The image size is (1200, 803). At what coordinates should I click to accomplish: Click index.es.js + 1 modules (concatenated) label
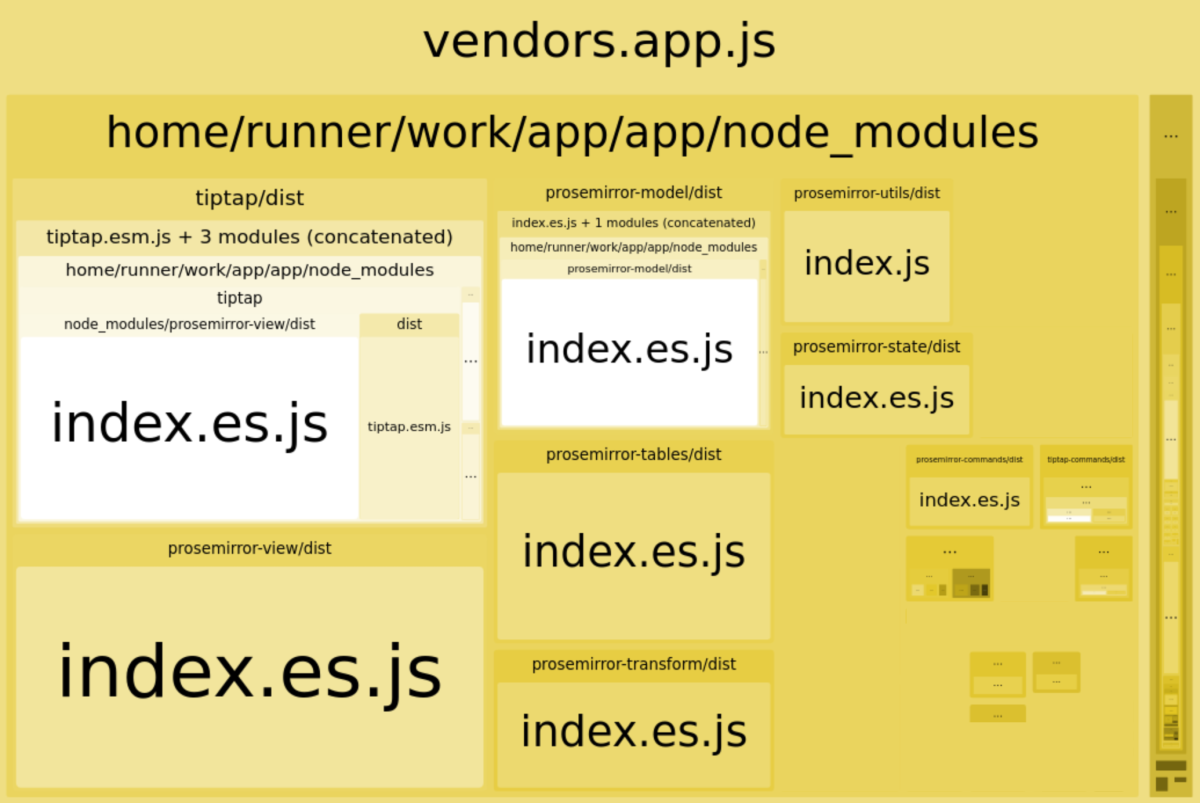633,223
